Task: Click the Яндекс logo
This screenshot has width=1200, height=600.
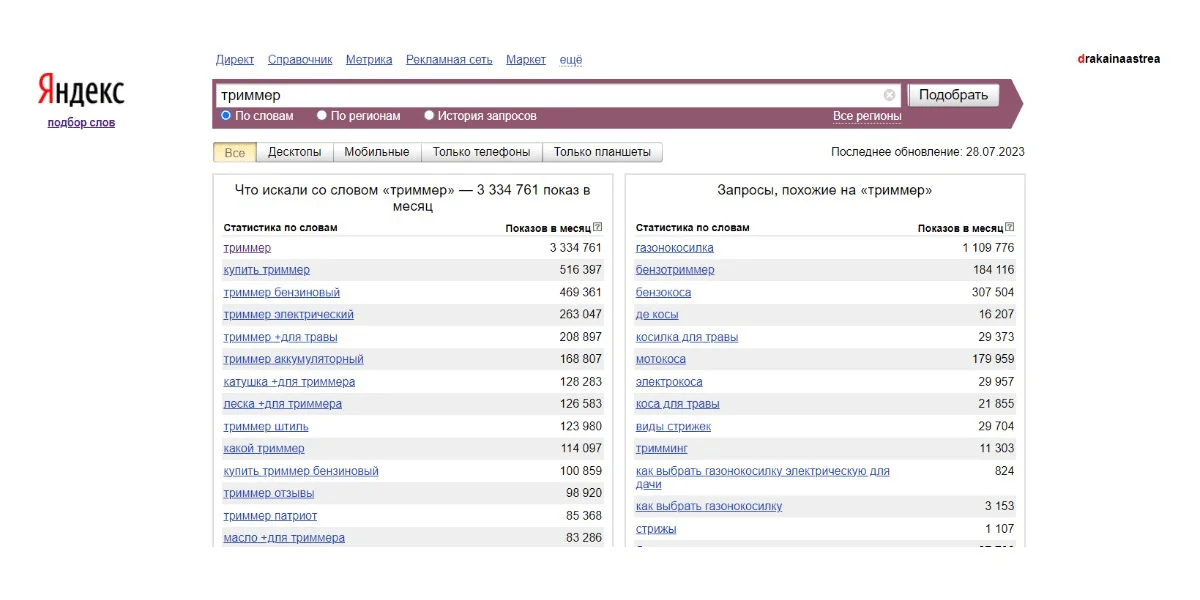Action: [x=81, y=91]
